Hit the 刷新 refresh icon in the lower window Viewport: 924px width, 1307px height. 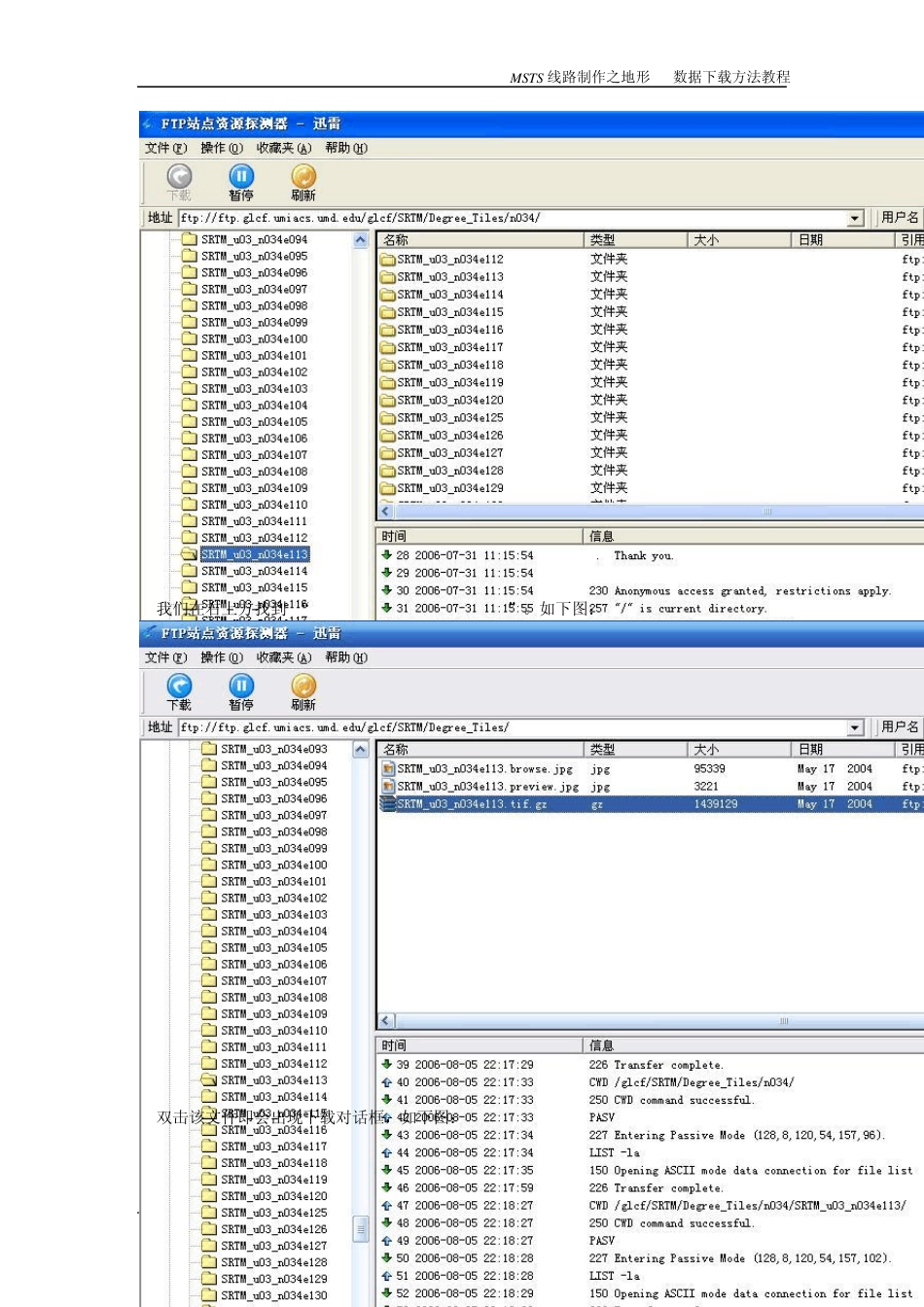(x=303, y=686)
